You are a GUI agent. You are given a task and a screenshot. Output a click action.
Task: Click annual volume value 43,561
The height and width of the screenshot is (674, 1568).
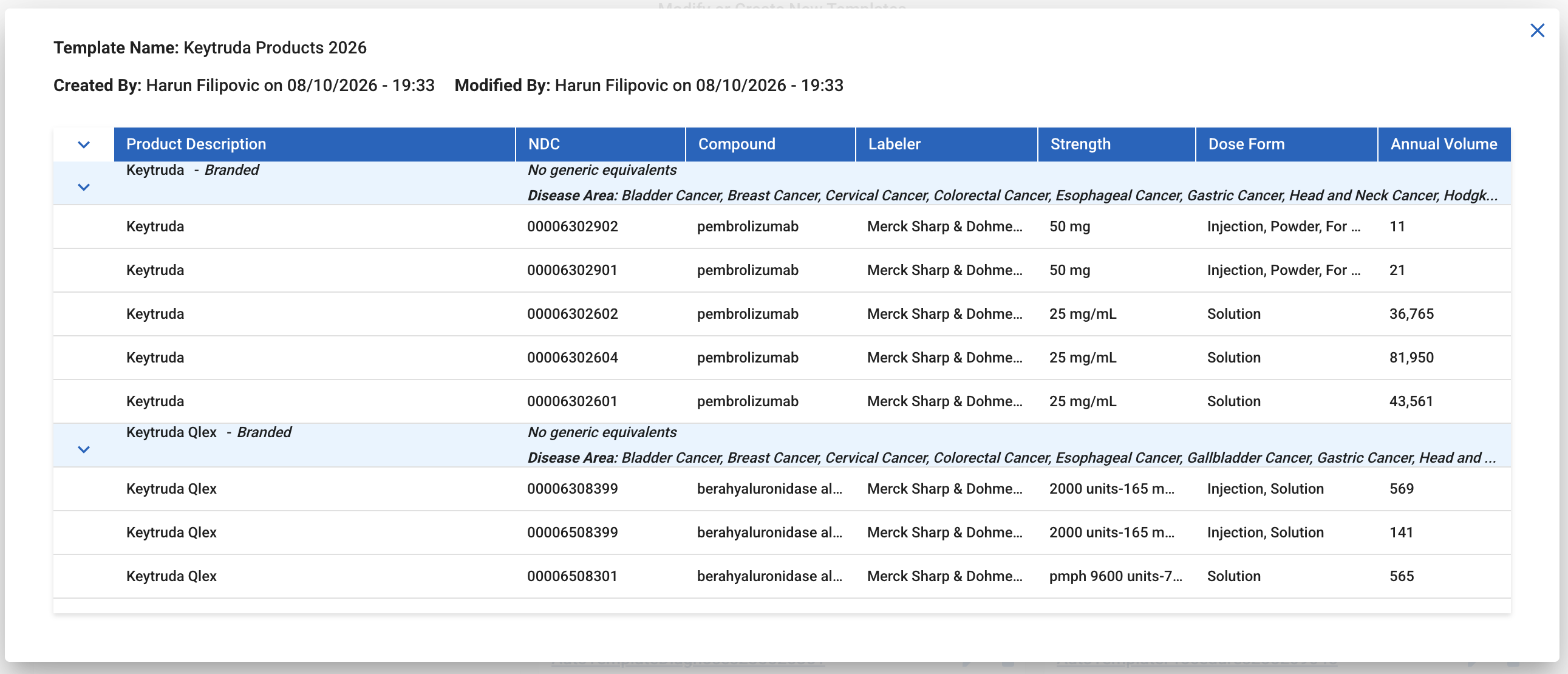point(1411,402)
